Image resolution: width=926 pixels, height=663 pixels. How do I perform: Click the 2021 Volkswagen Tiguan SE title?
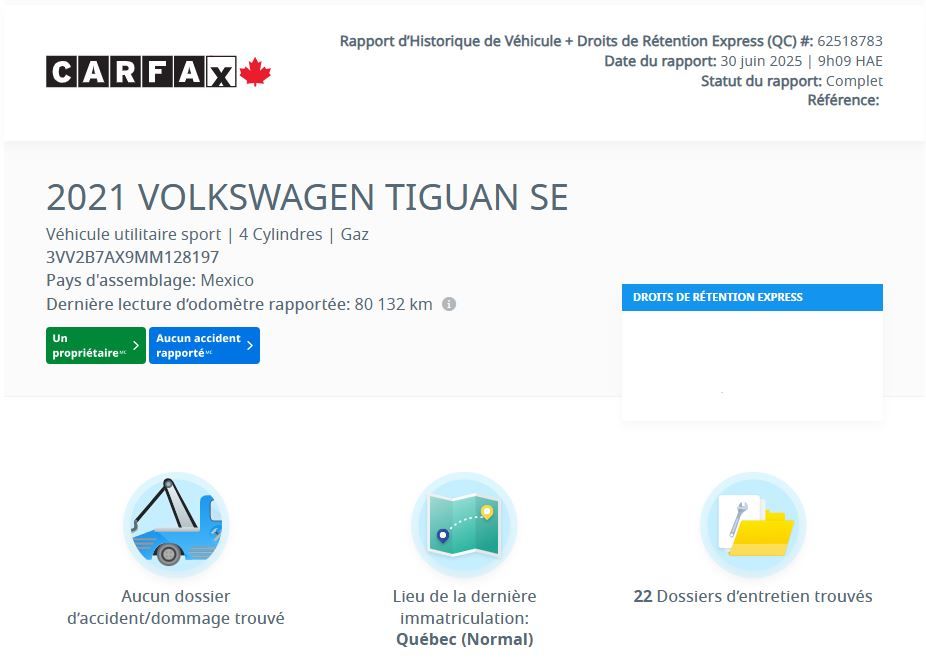tap(307, 197)
